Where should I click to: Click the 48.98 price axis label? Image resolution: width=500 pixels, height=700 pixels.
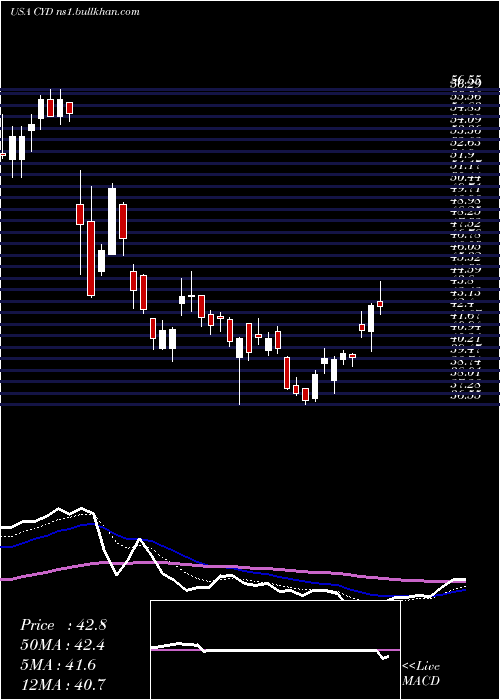[465, 201]
